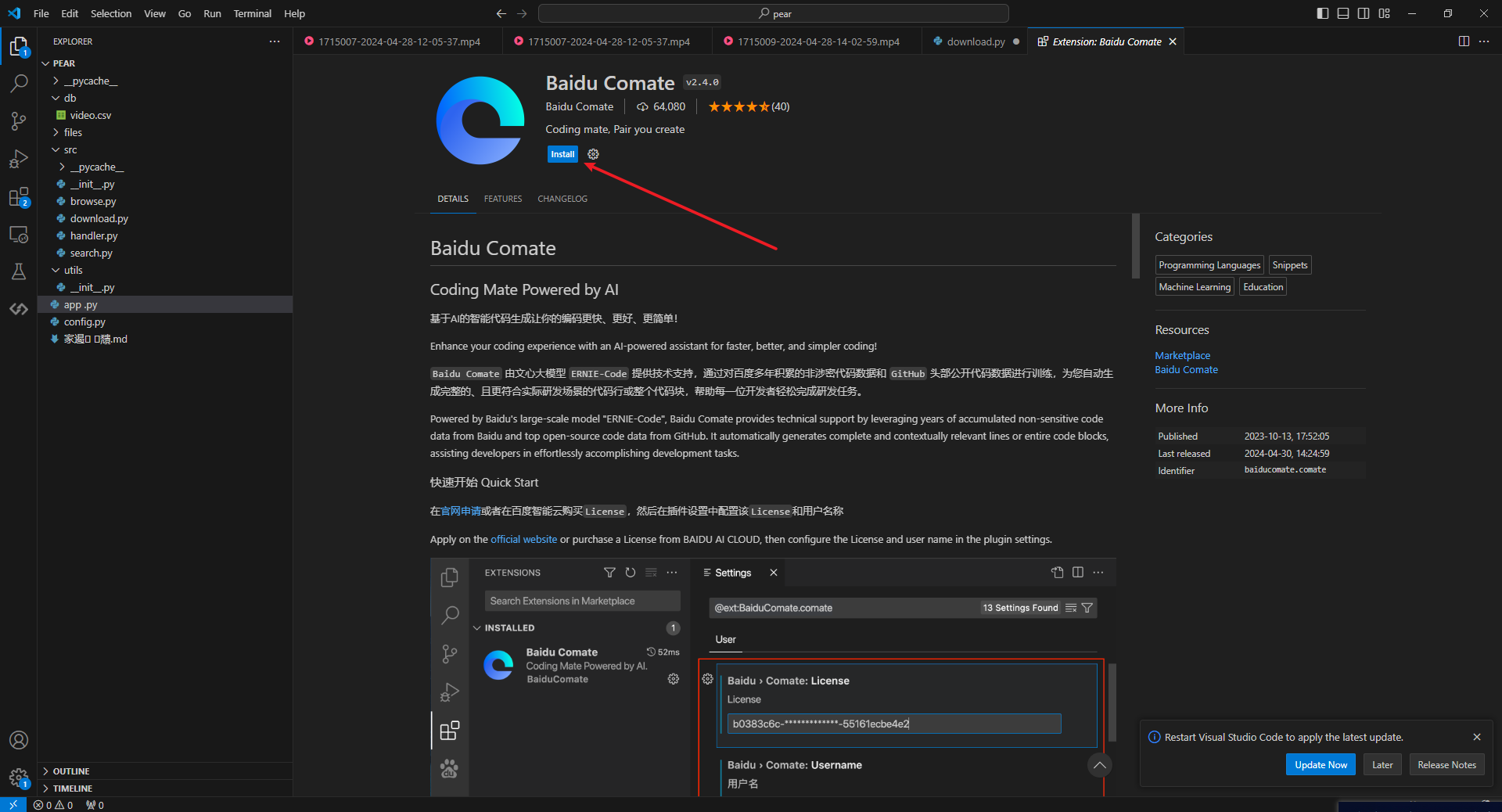This screenshot has width=1502, height=812.
Task: Select the Machine Learning category
Action: tap(1195, 287)
